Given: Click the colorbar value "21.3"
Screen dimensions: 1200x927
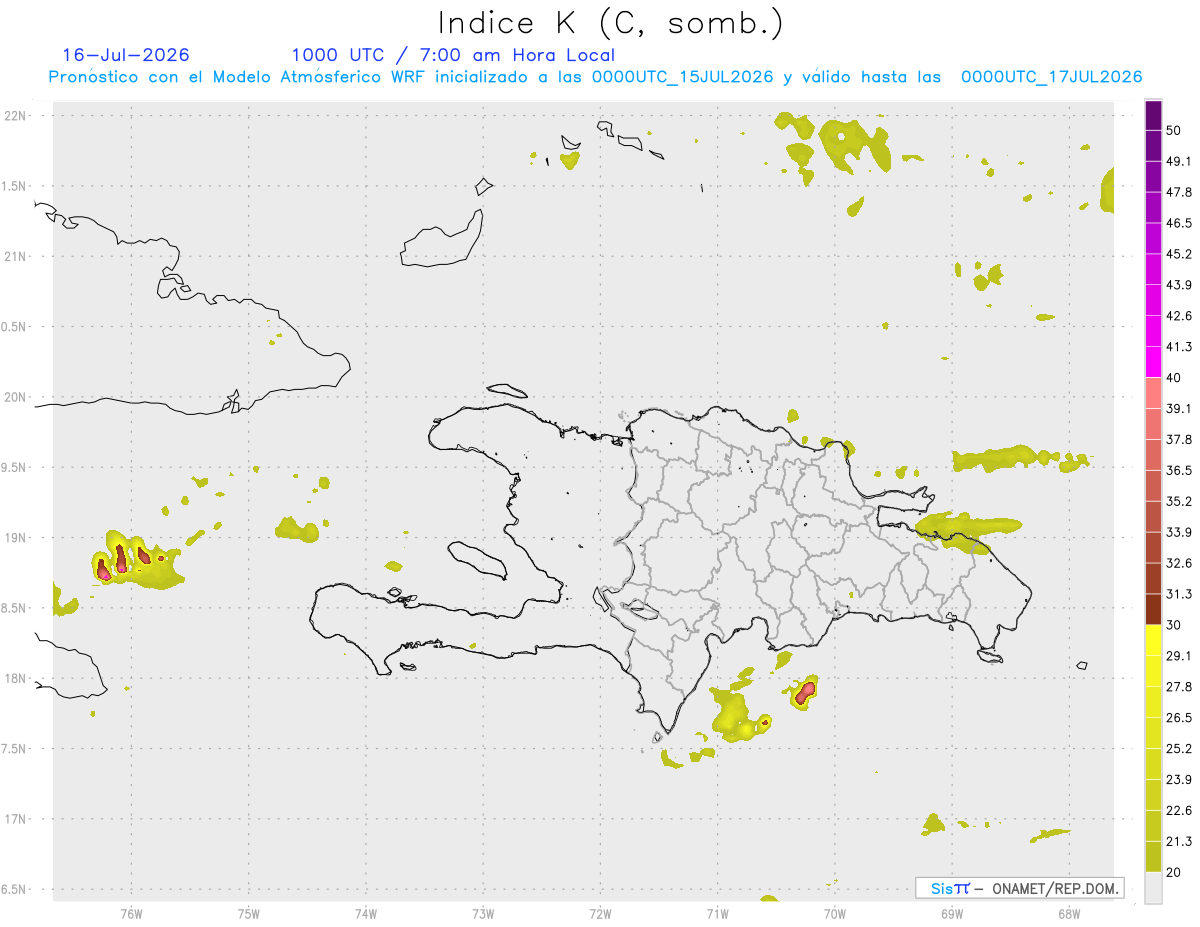Looking at the screenshot, I should point(1179,841).
